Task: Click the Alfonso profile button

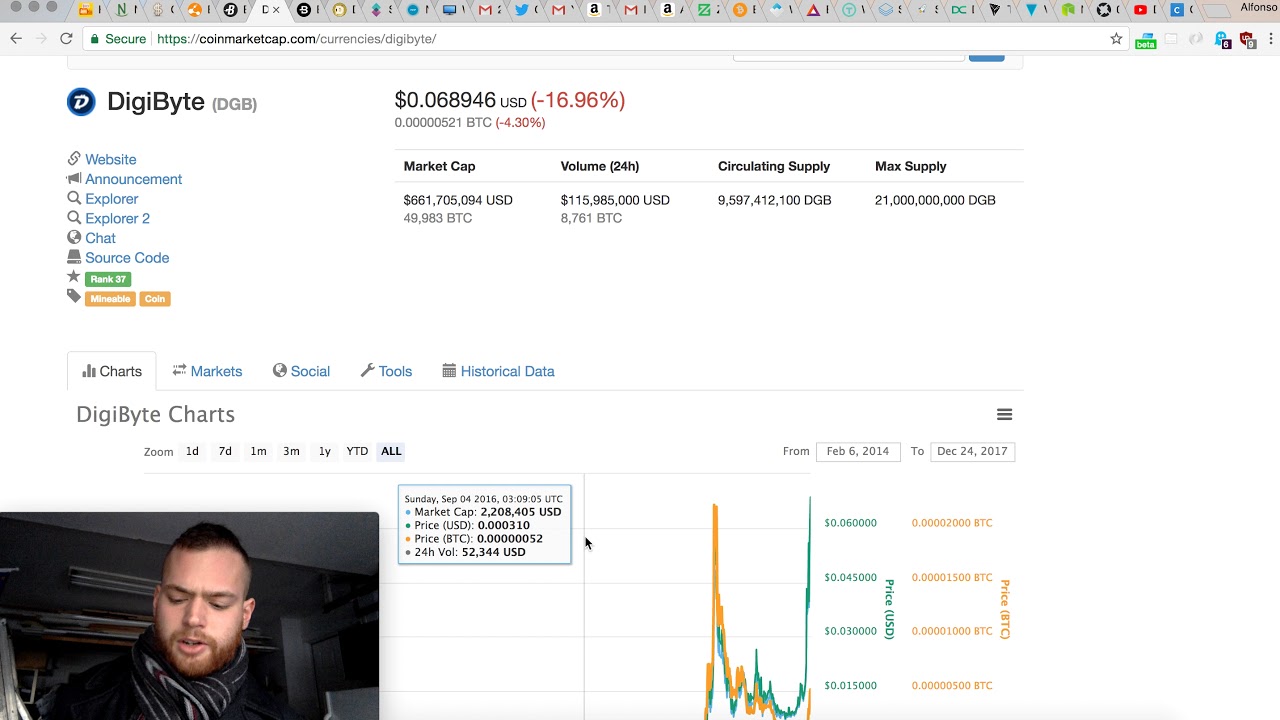Action: [1257, 7]
